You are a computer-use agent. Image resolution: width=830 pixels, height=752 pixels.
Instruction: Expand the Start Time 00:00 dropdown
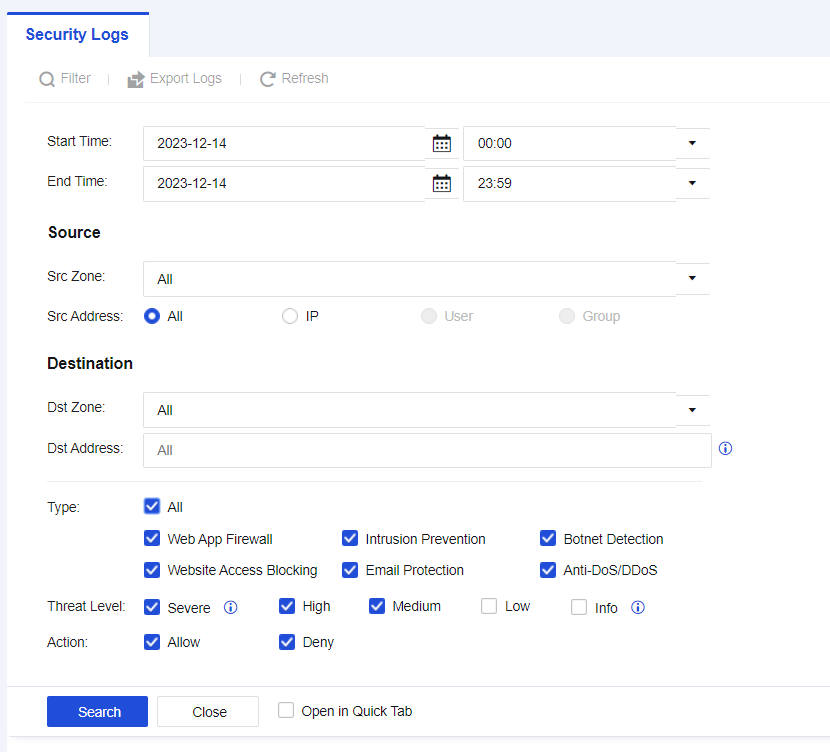[692, 143]
